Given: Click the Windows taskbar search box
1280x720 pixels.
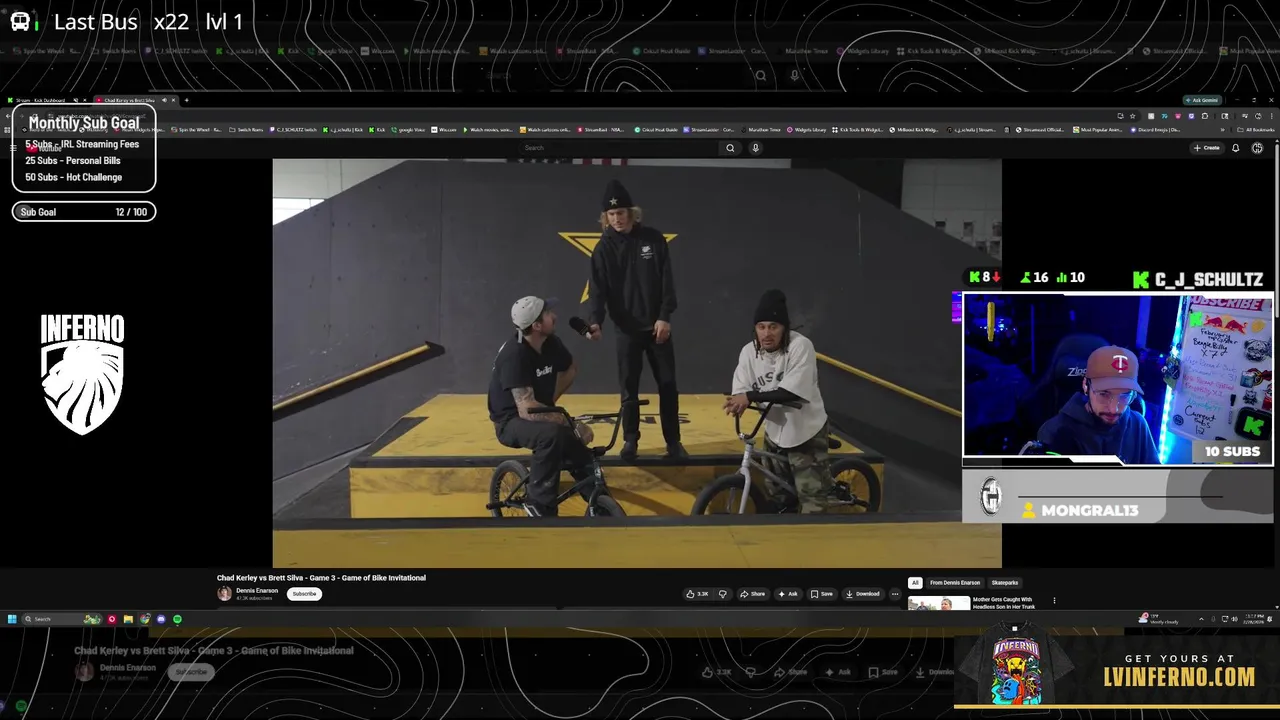Looking at the screenshot, I should click(62, 619).
